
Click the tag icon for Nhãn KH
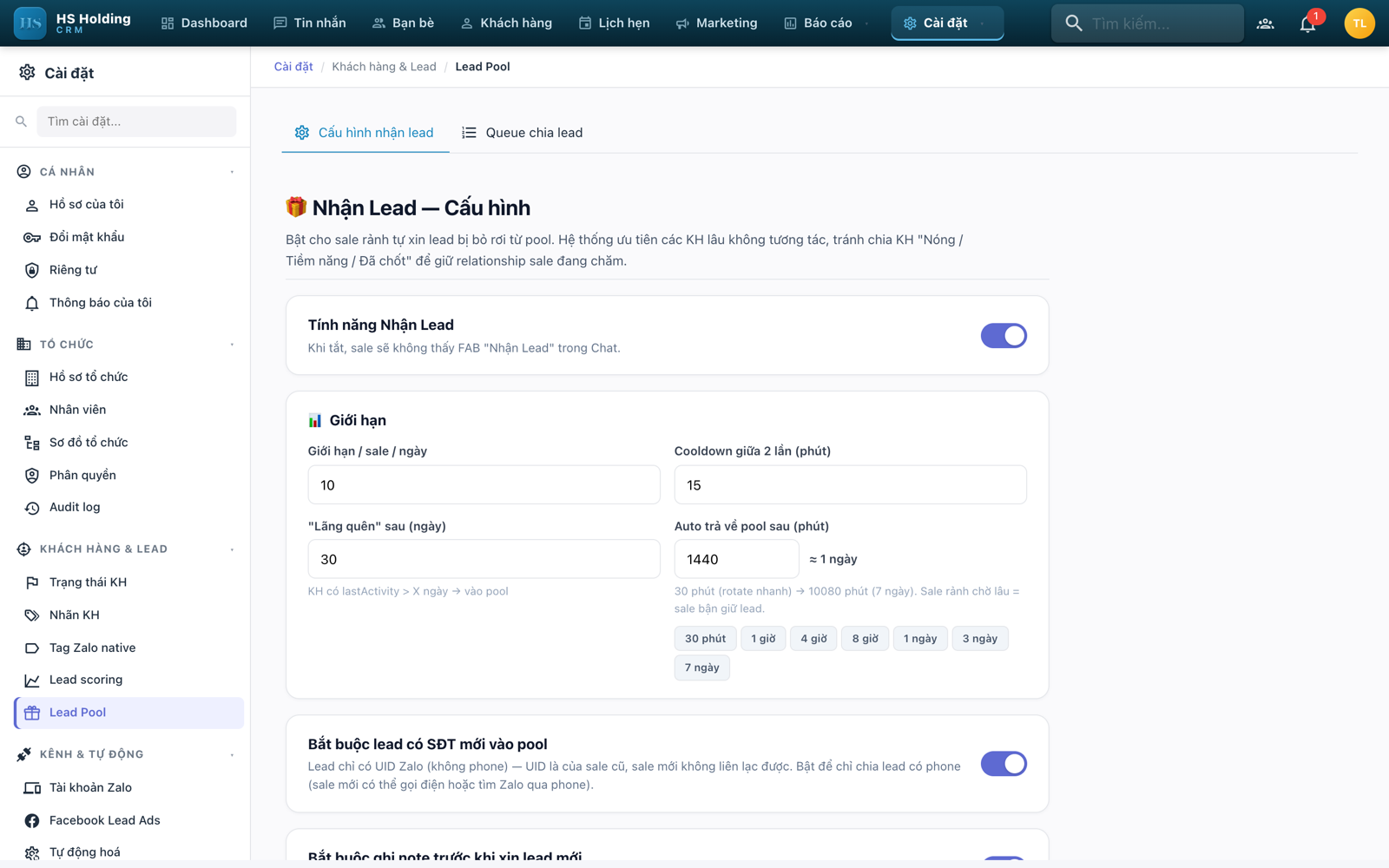(31, 615)
